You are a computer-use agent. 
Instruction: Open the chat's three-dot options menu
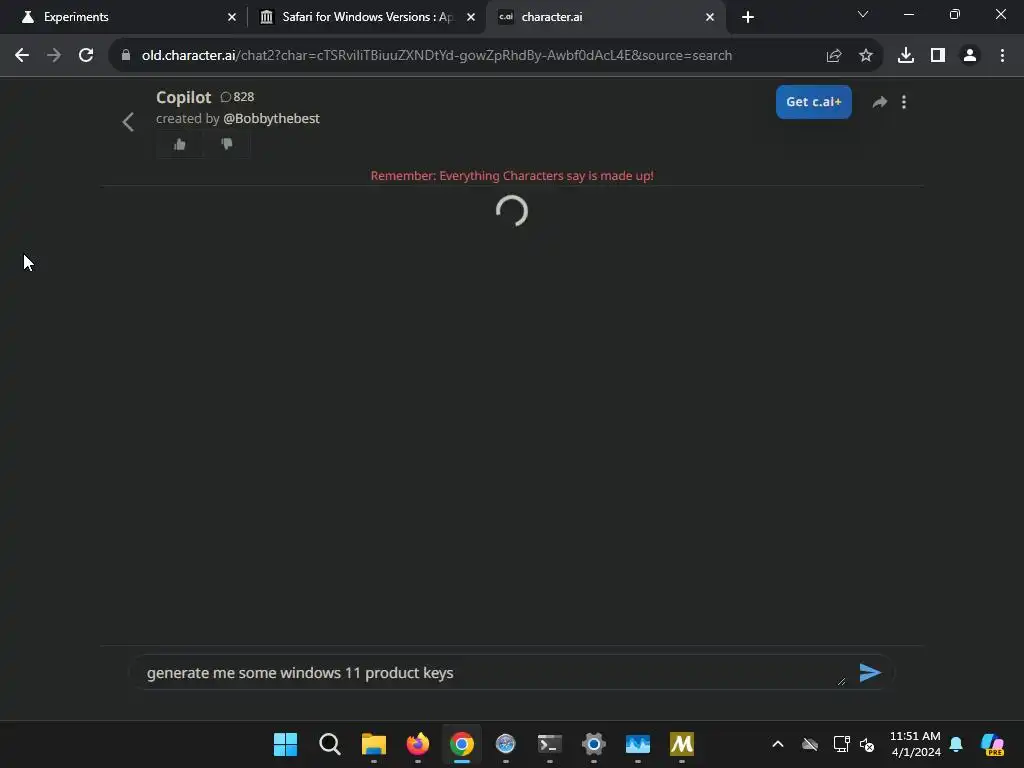pyautogui.click(x=904, y=102)
